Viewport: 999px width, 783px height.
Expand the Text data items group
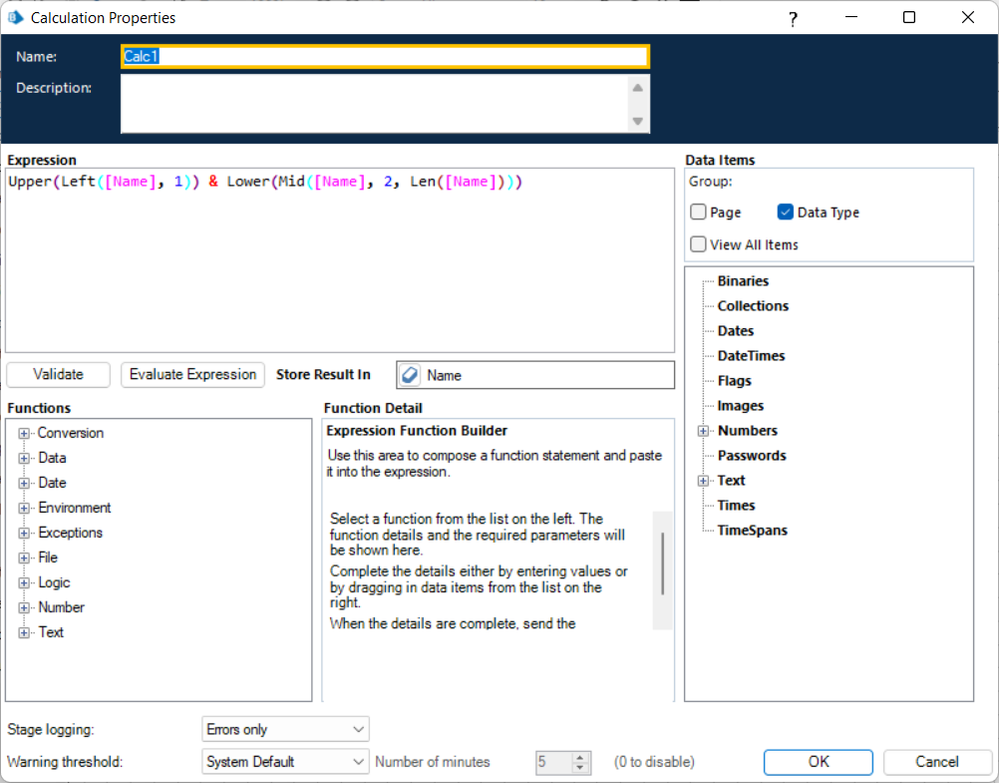(x=704, y=481)
